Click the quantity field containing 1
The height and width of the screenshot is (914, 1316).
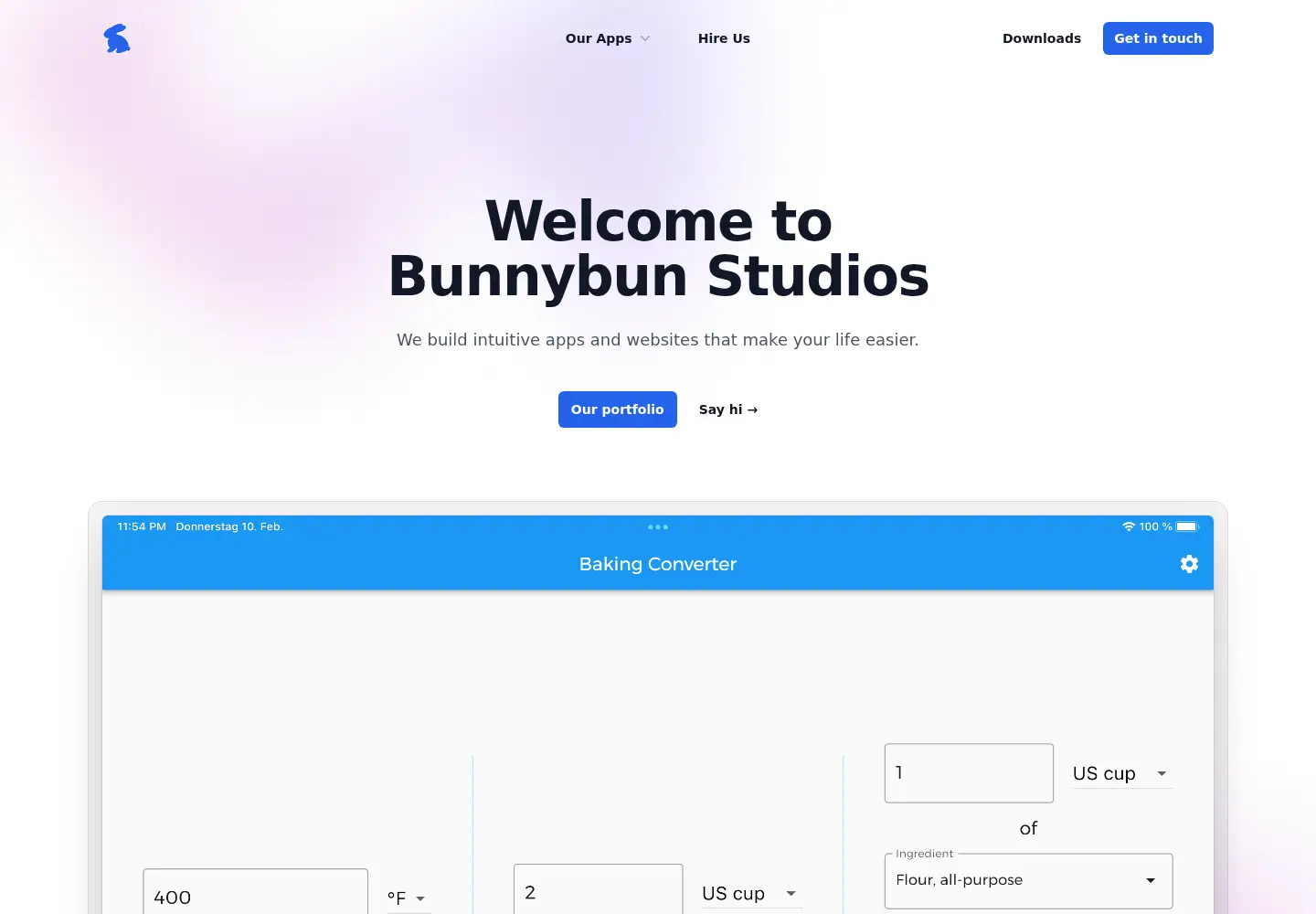click(x=969, y=773)
